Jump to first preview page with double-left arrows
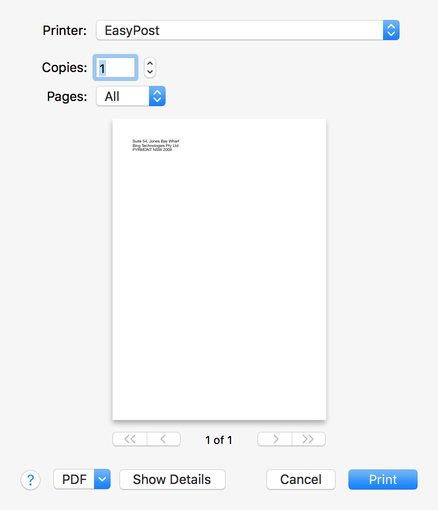438x510 pixels. (x=130, y=439)
